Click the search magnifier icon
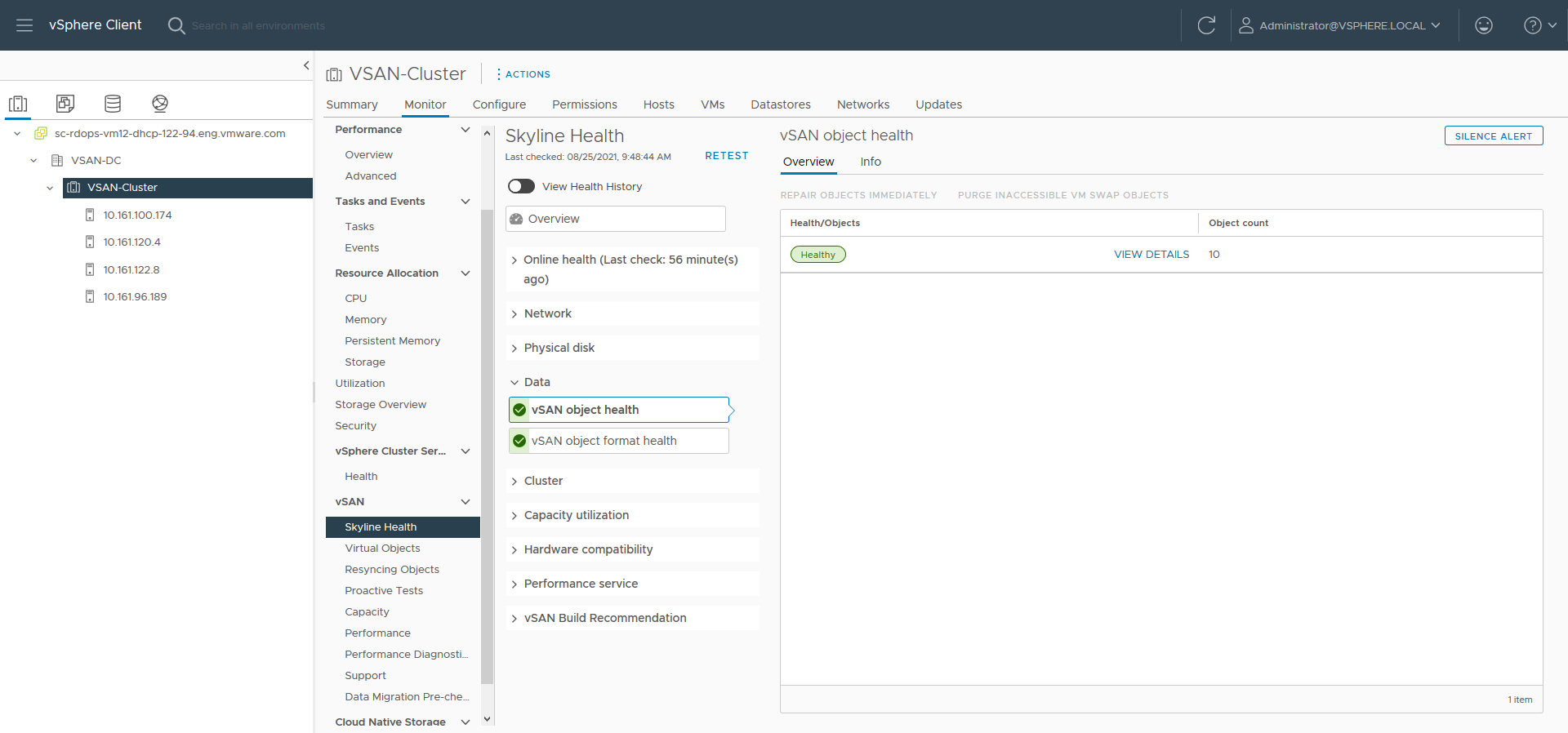The width and height of the screenshot is (1568, 733). tap(176, 25)
